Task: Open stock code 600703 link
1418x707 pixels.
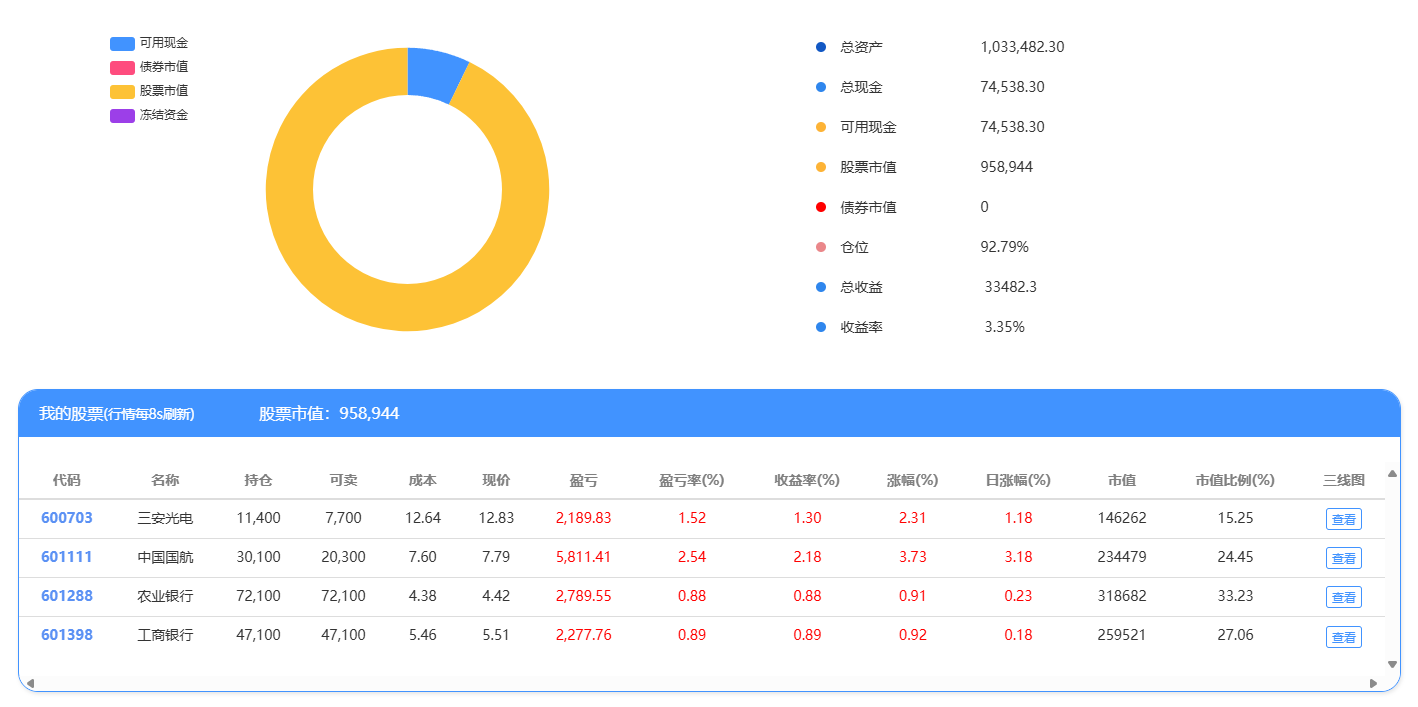Action: coord(67,518)
